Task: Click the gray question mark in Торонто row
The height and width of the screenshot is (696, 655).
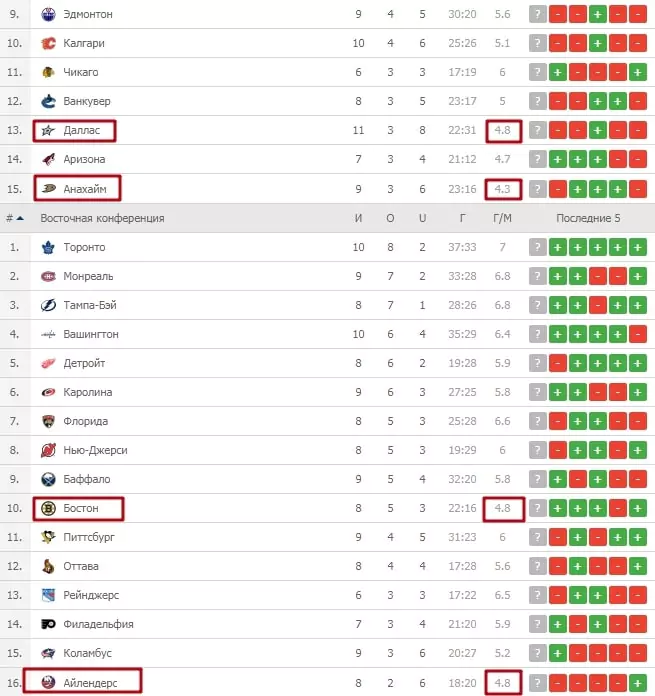Action: pyautogui.click(x=537, y=247)
